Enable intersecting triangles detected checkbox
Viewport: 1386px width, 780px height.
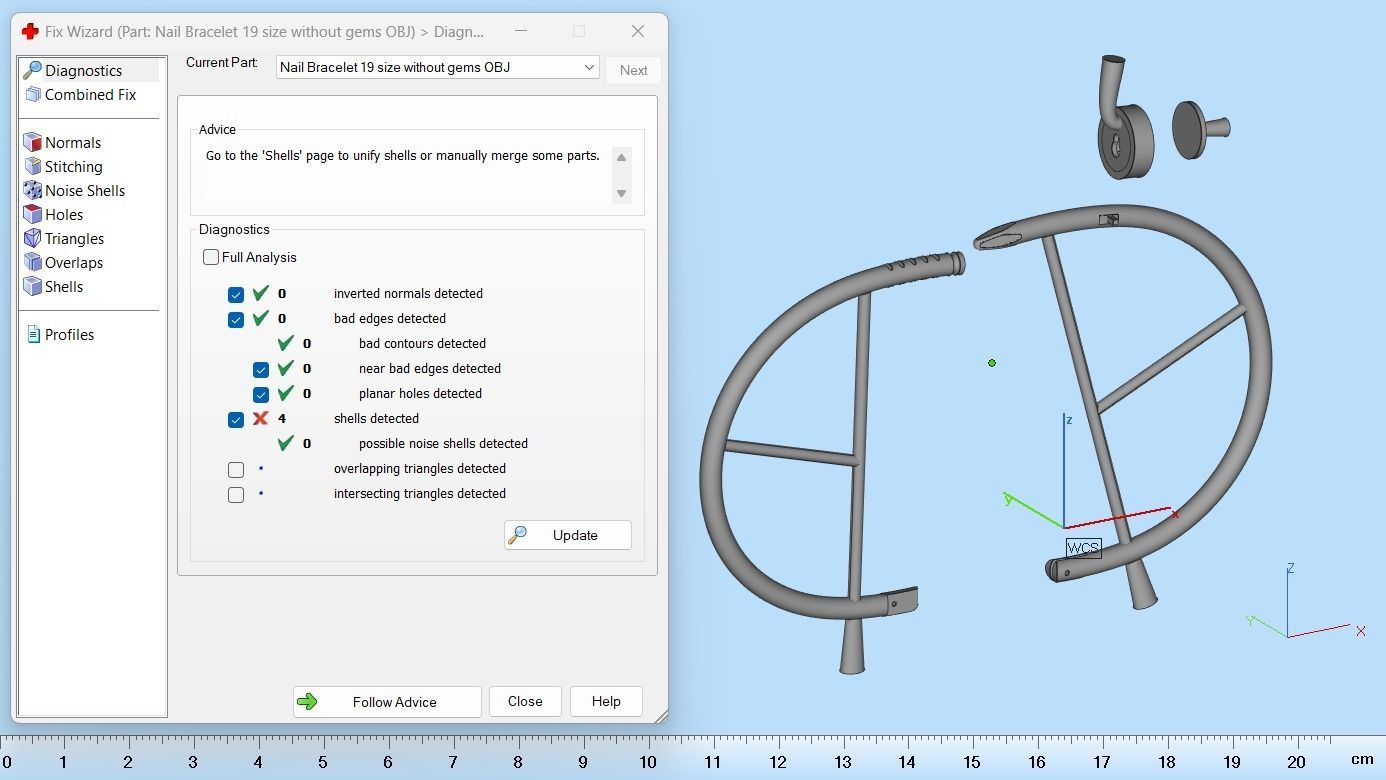coord(236,494)
